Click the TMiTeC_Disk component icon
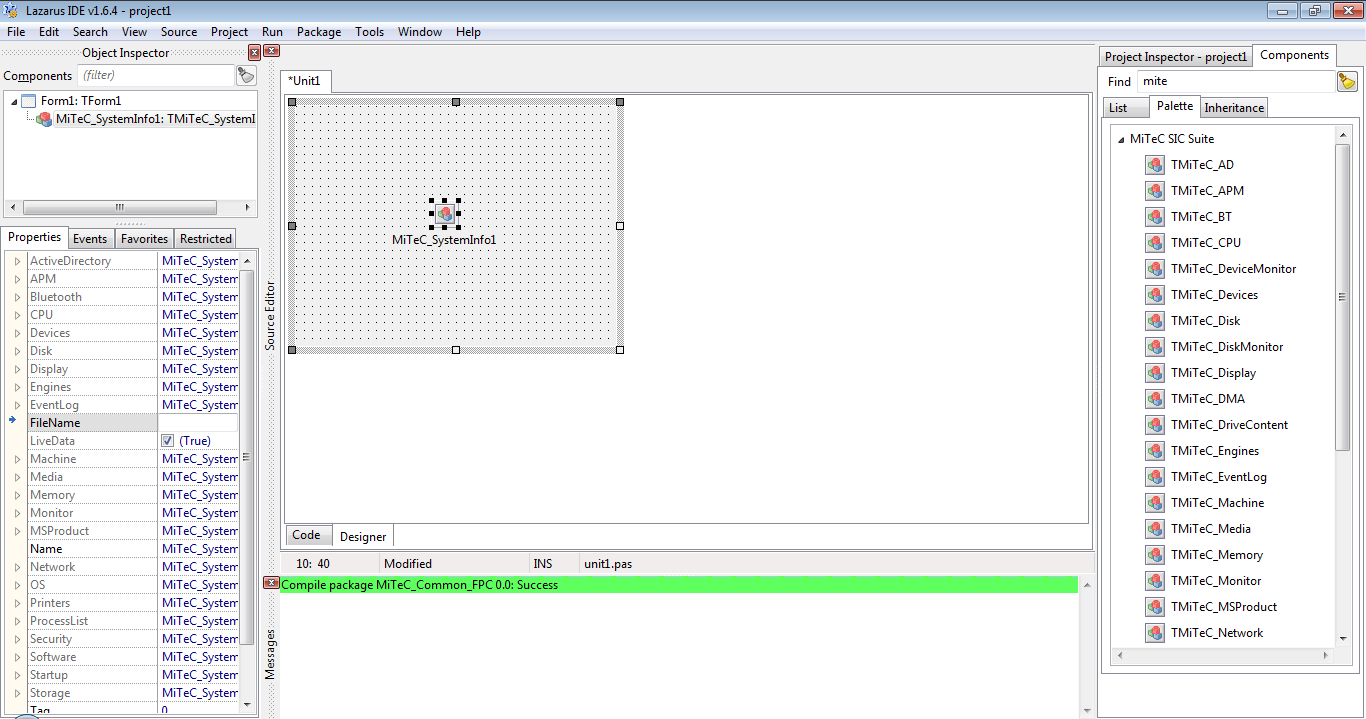 (x=1156, y=321)
